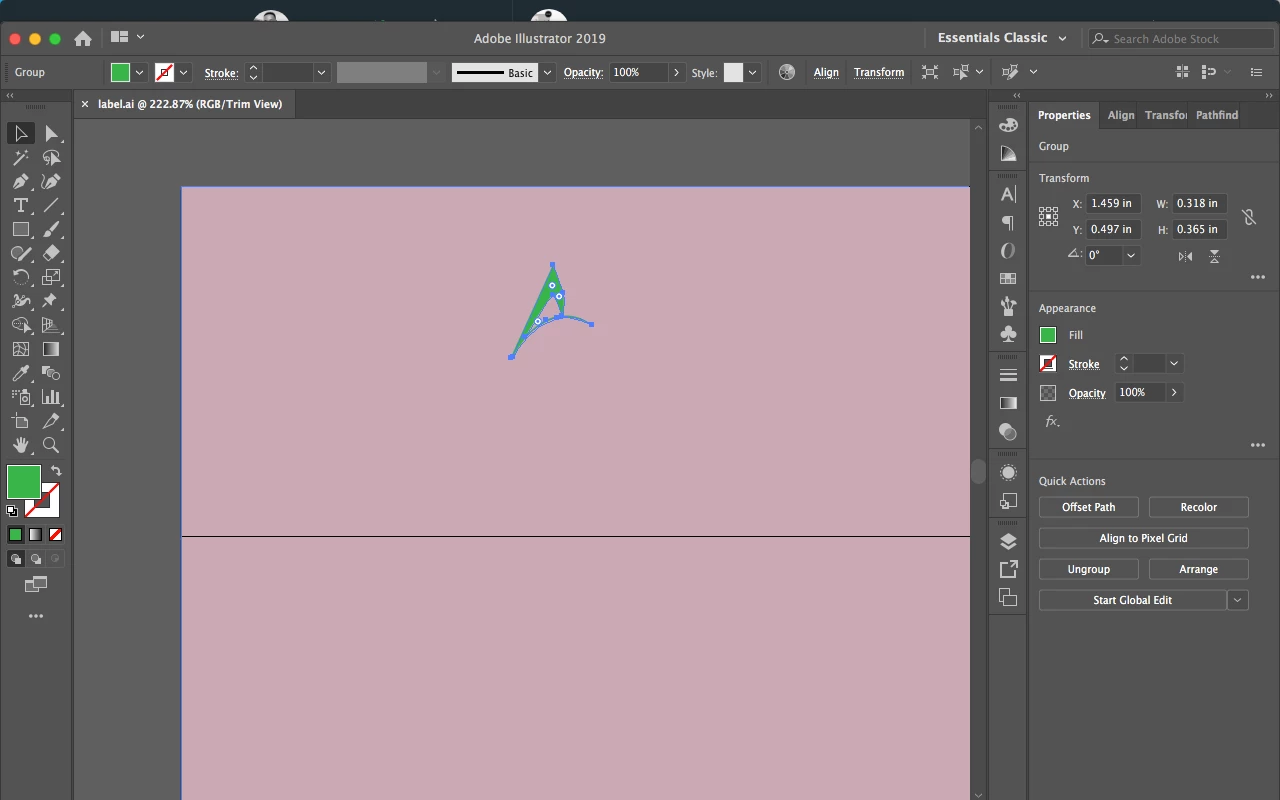Select the Curvature tool
Image resolution: width=1280 pixels, height=800 pixels.
[51, 181]
